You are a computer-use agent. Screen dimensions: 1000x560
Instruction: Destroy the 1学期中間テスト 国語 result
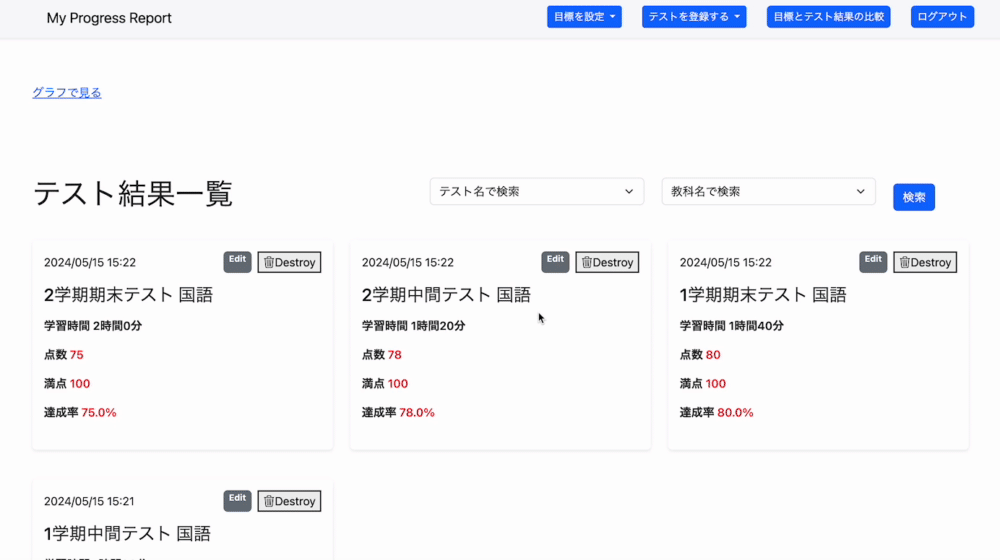(x=290, y=501)
